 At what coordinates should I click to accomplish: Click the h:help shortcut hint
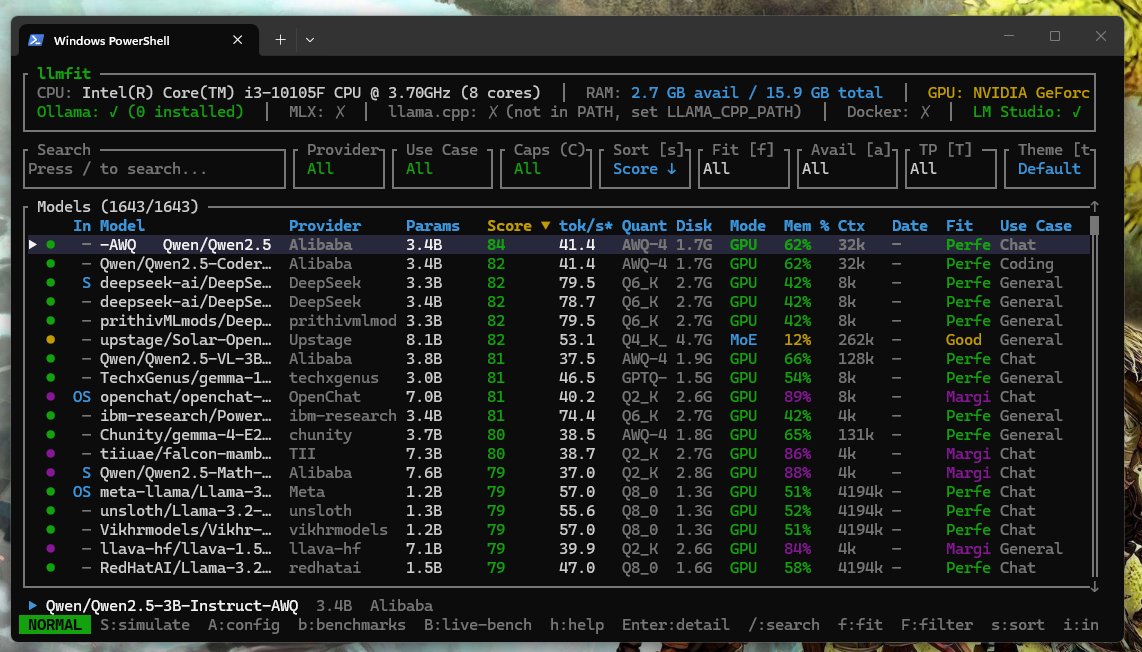[577, 624]
